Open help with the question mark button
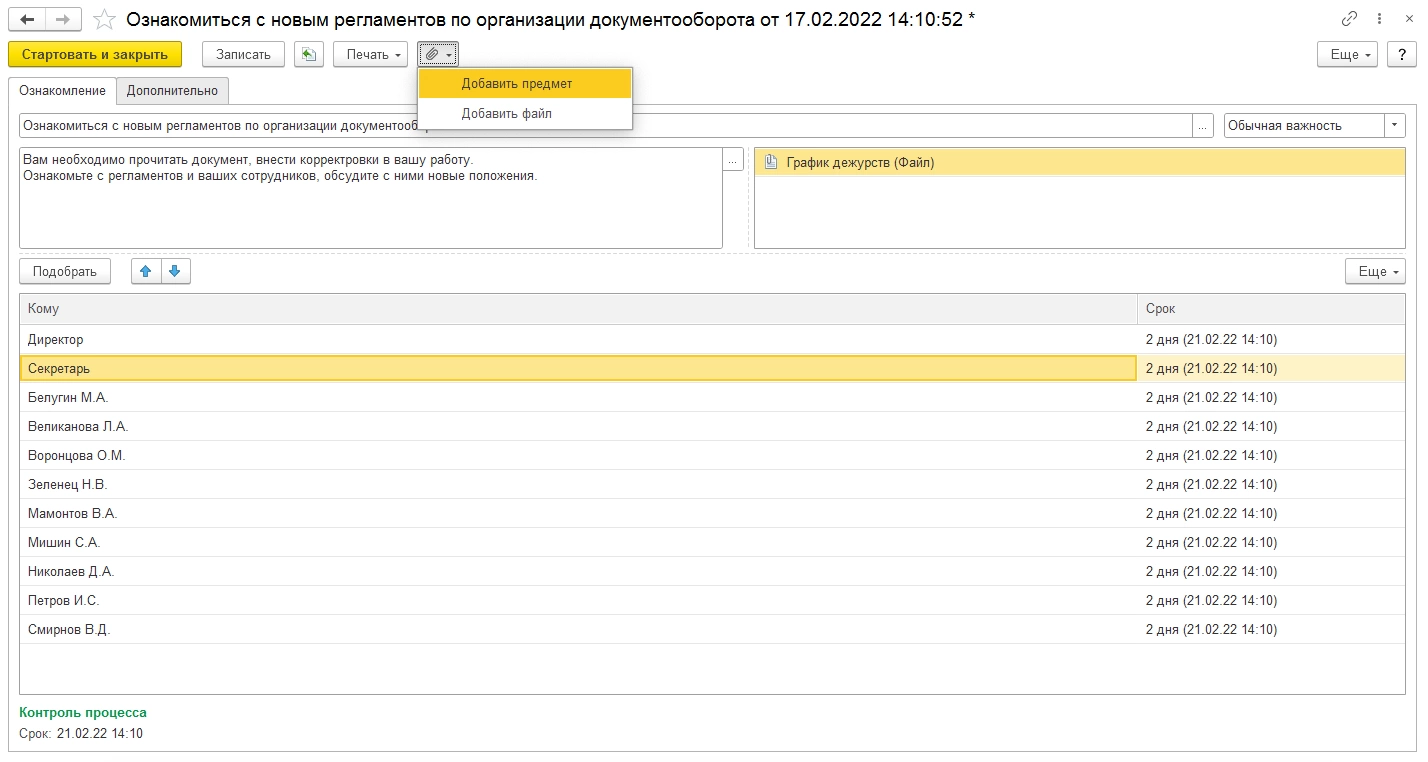This screenshot has height=762, width=1428. [1402, 54]
